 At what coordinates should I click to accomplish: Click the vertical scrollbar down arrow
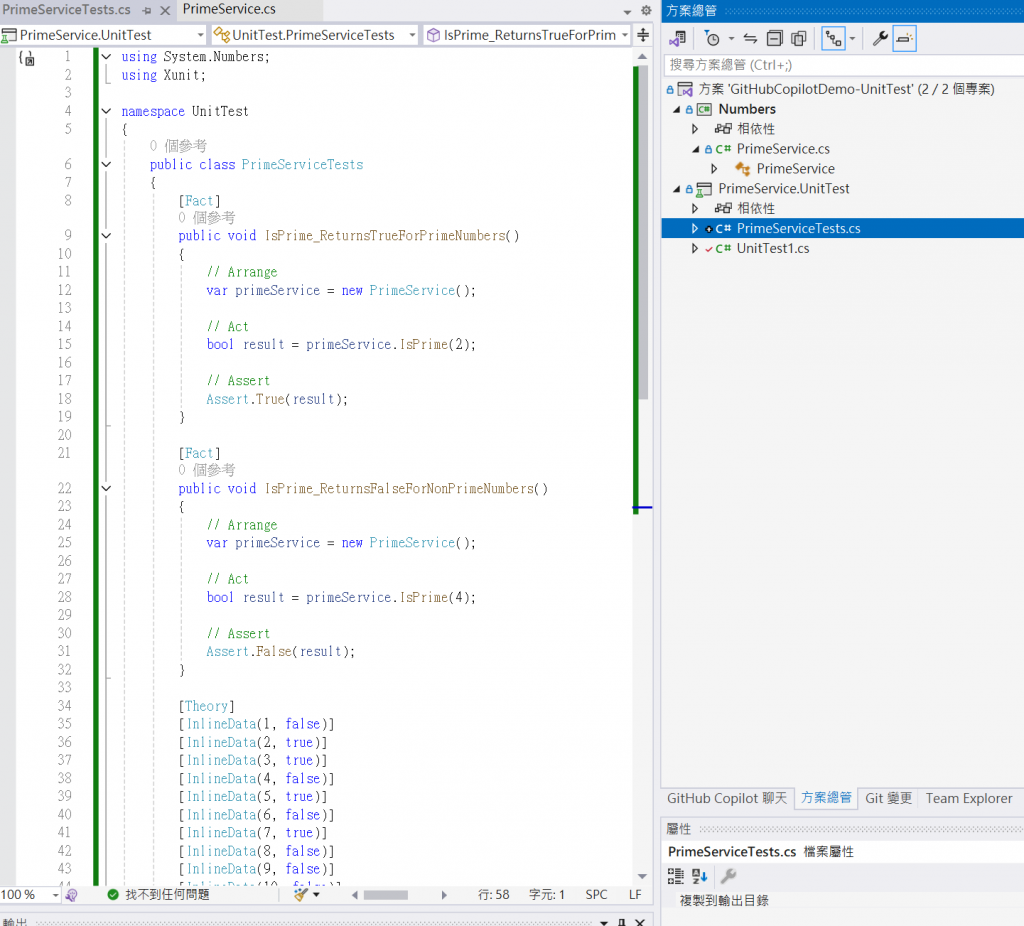(x=643, y=876)
